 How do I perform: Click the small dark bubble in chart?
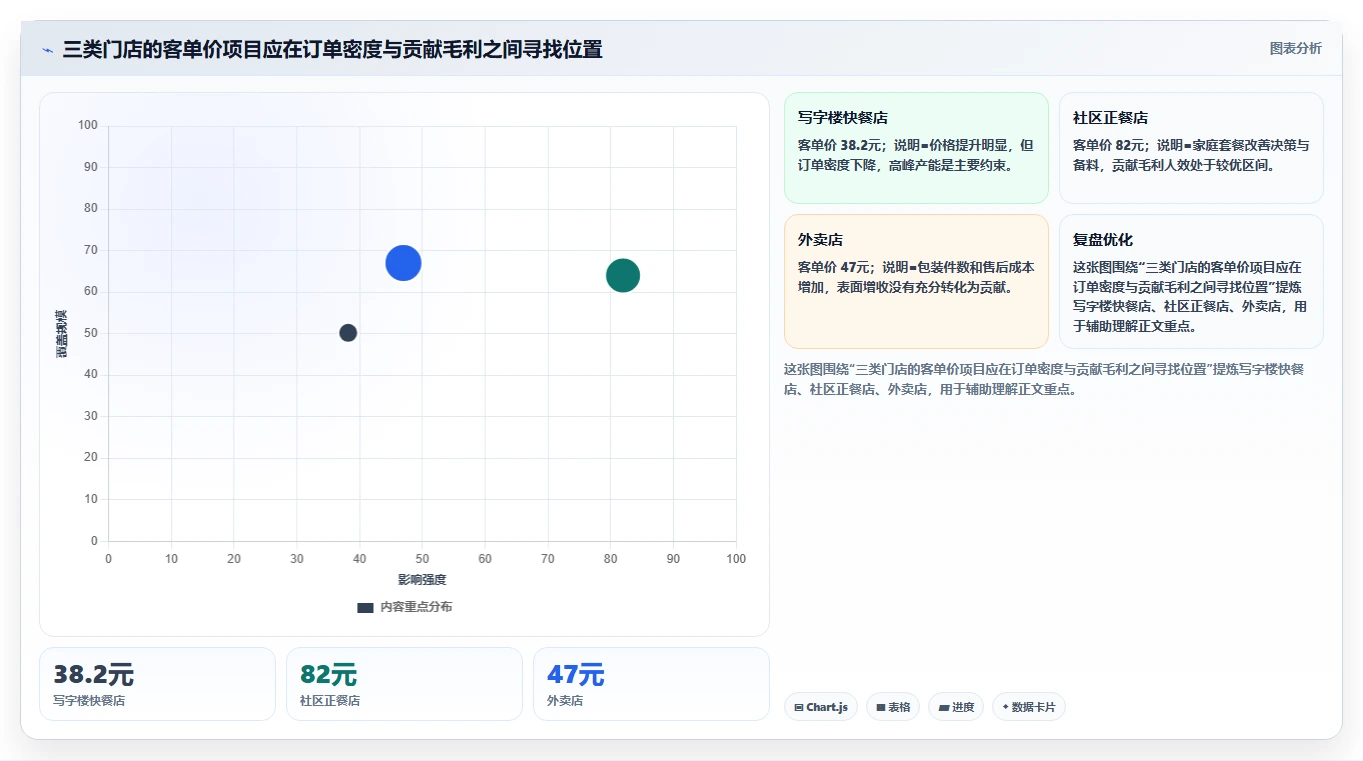click(348, 333)
